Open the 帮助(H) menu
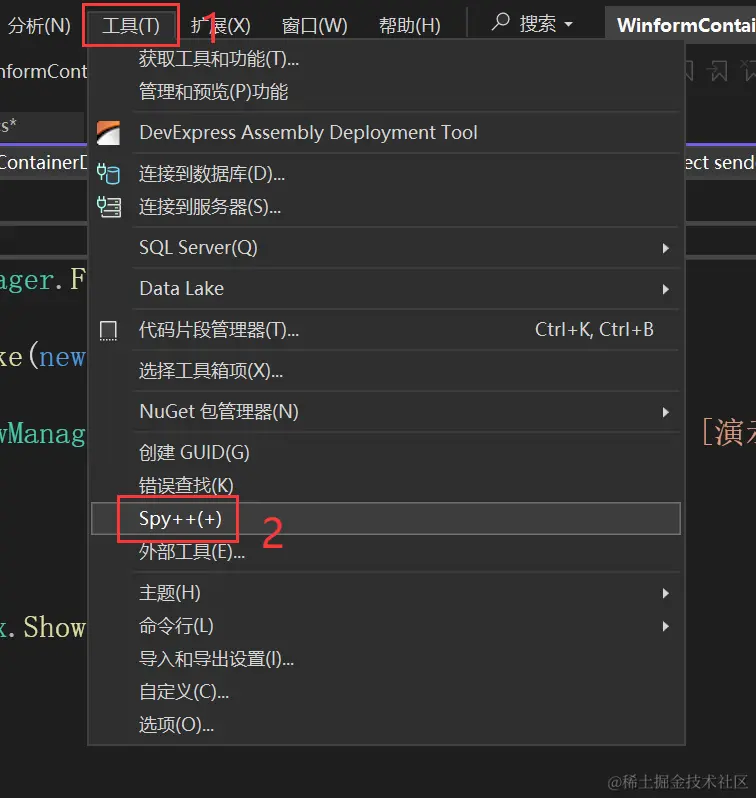This screenshot has width=756, height=798. [x=409, y=25]
